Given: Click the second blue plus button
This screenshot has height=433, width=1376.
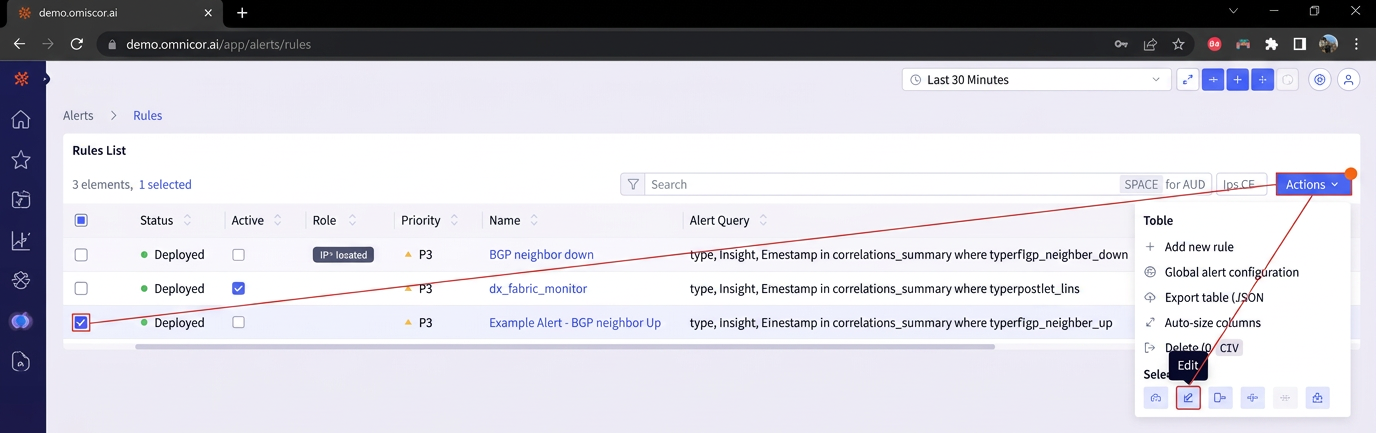Looking at the screenshot, I should 1238,80.
